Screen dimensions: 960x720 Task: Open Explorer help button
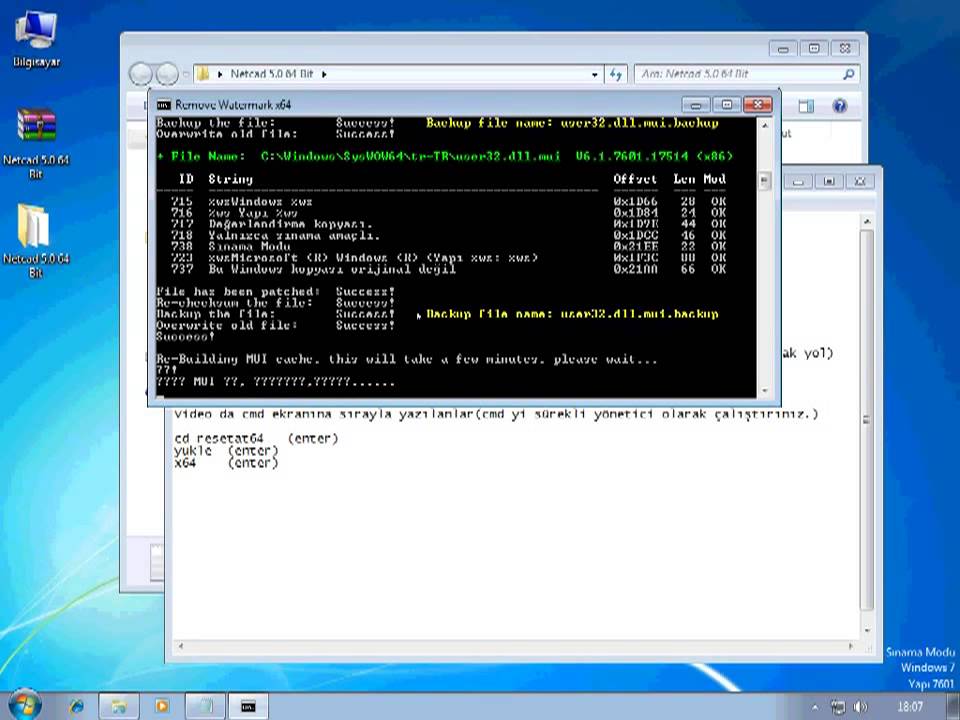(839, 106)
